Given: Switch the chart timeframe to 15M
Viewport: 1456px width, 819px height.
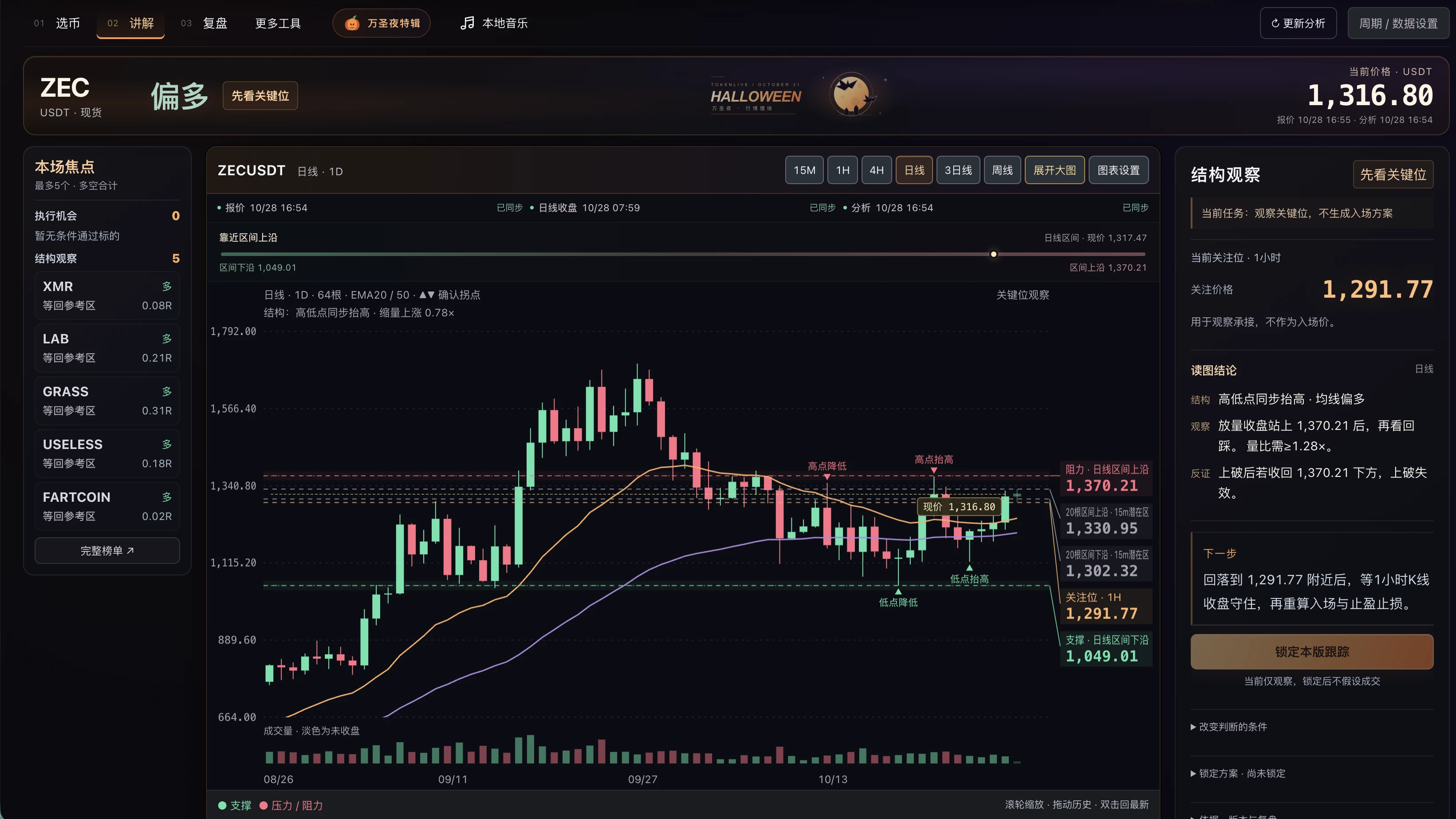Looking at the screenshot, I should (x=804, y=170).
